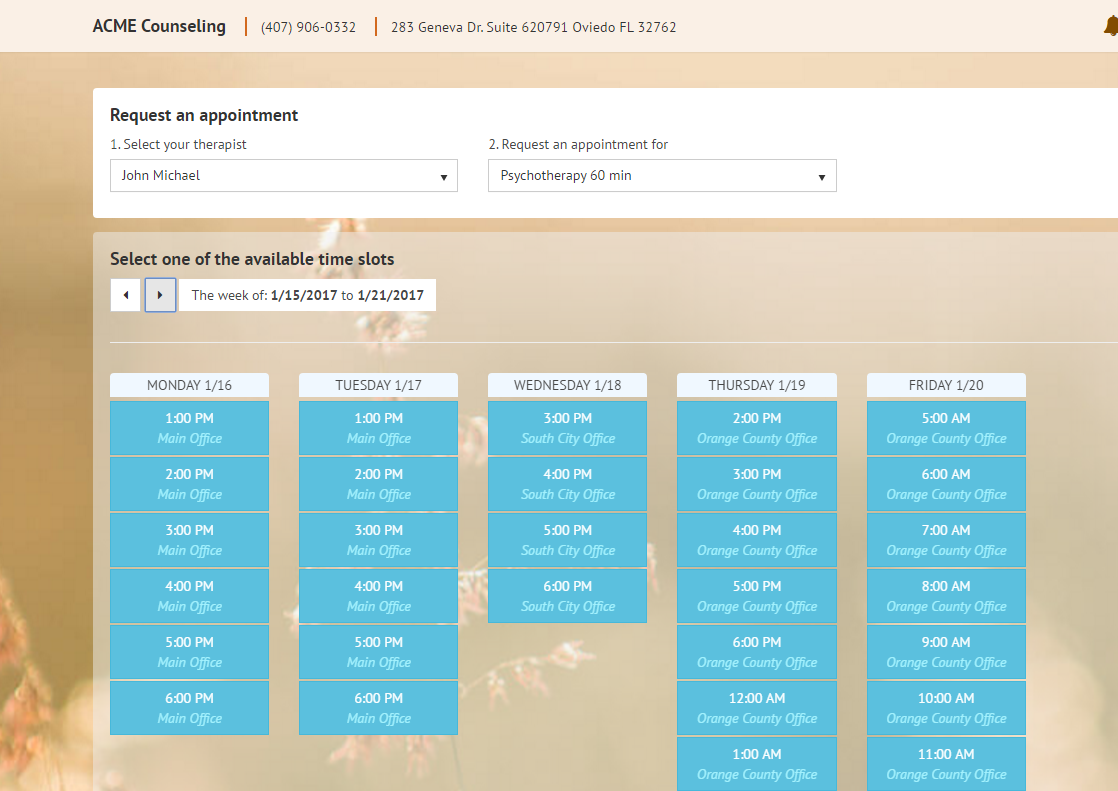Select Friday 5:00 AM Orange County slot

[x=946, y=428]
